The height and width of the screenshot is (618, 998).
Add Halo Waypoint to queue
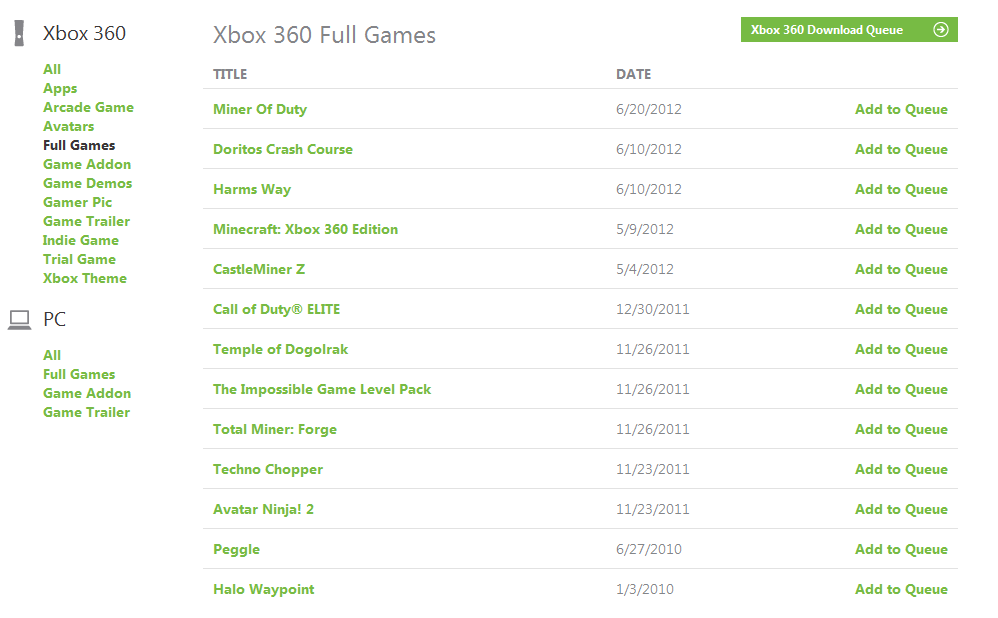click(x=901, y=589)
